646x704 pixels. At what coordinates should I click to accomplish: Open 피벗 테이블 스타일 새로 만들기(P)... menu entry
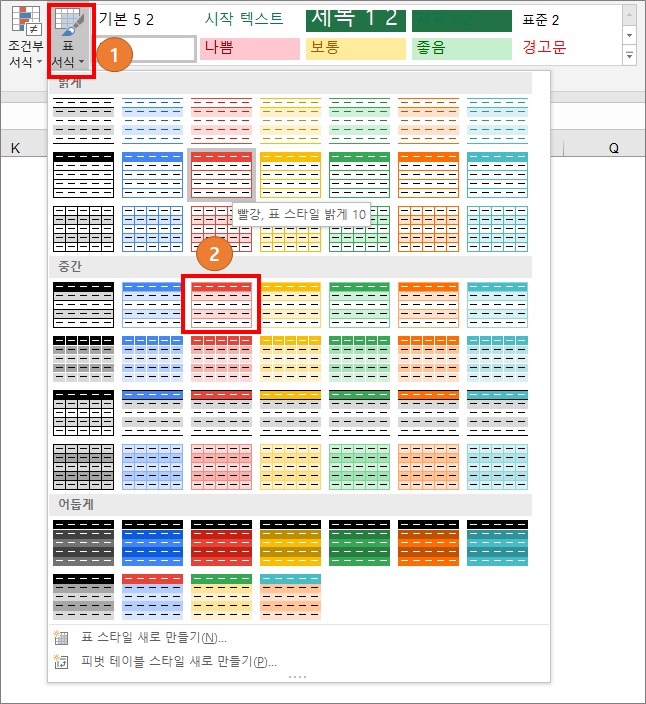[x=298, y=661]
